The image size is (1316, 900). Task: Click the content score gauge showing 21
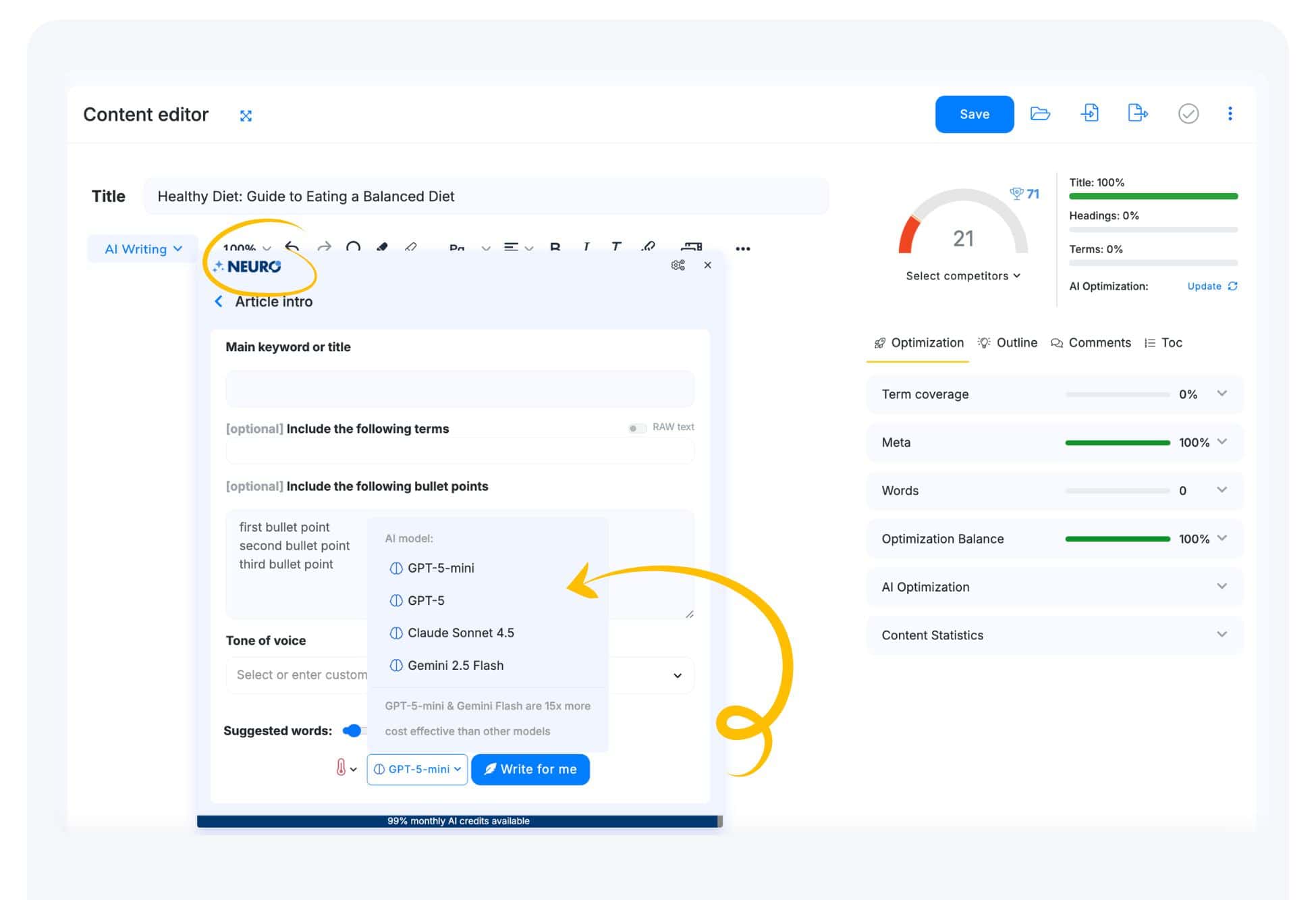pos(963,223)
